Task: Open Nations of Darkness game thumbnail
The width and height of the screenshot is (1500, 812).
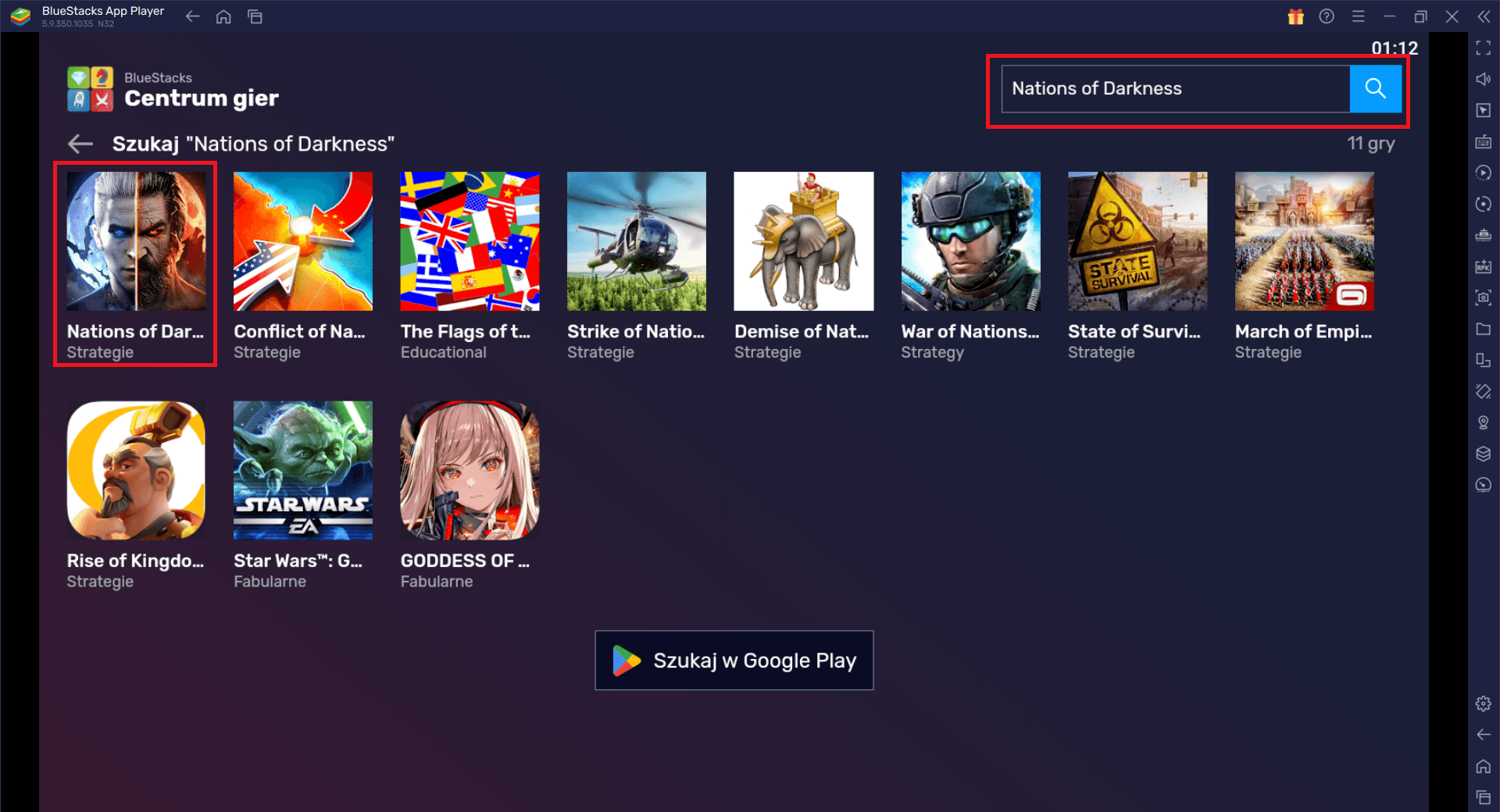Action: 137,241
